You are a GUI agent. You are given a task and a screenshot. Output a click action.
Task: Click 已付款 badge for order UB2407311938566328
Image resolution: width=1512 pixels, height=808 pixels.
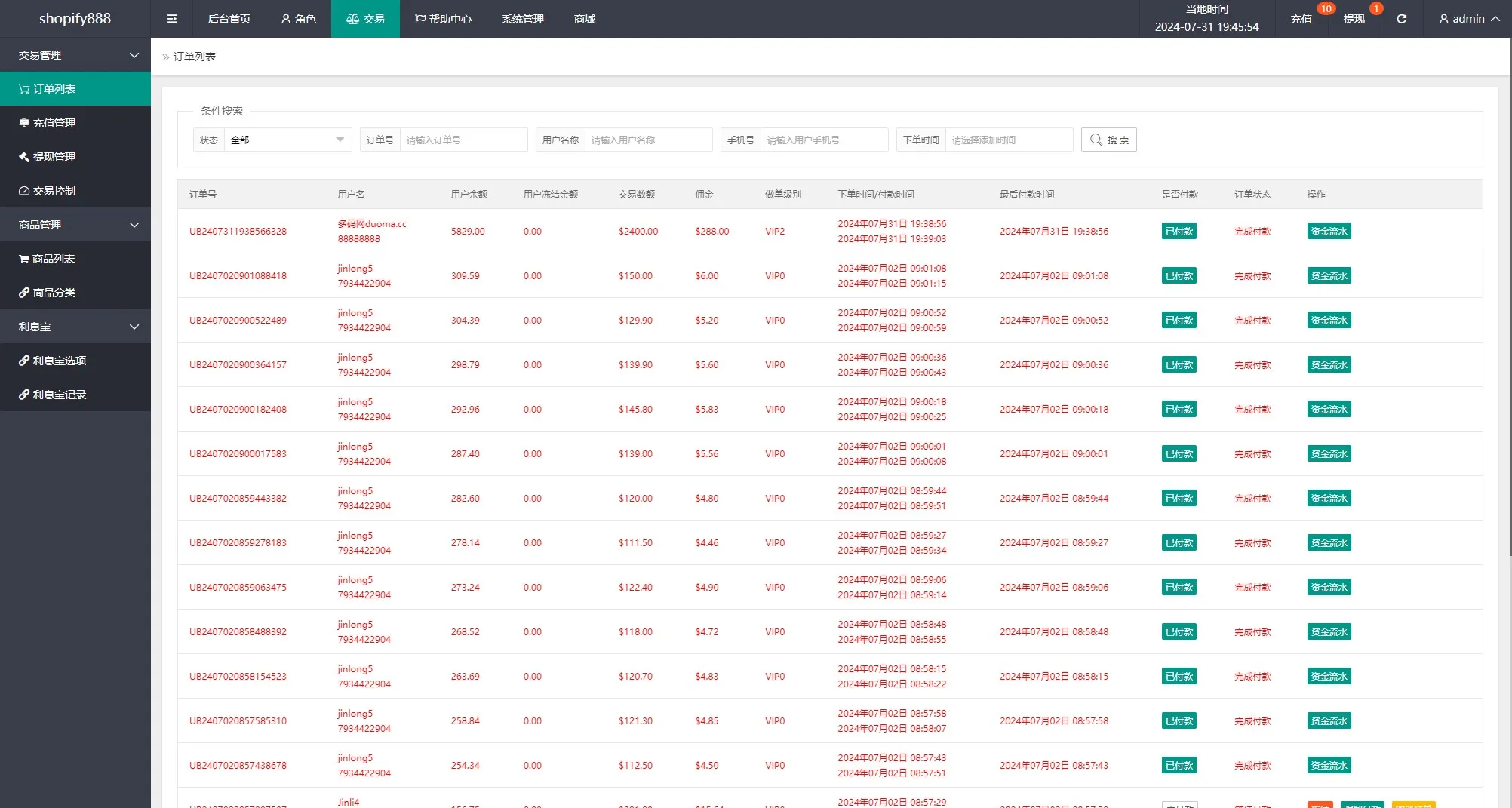pyautogui.click(x=1179, y=232)
